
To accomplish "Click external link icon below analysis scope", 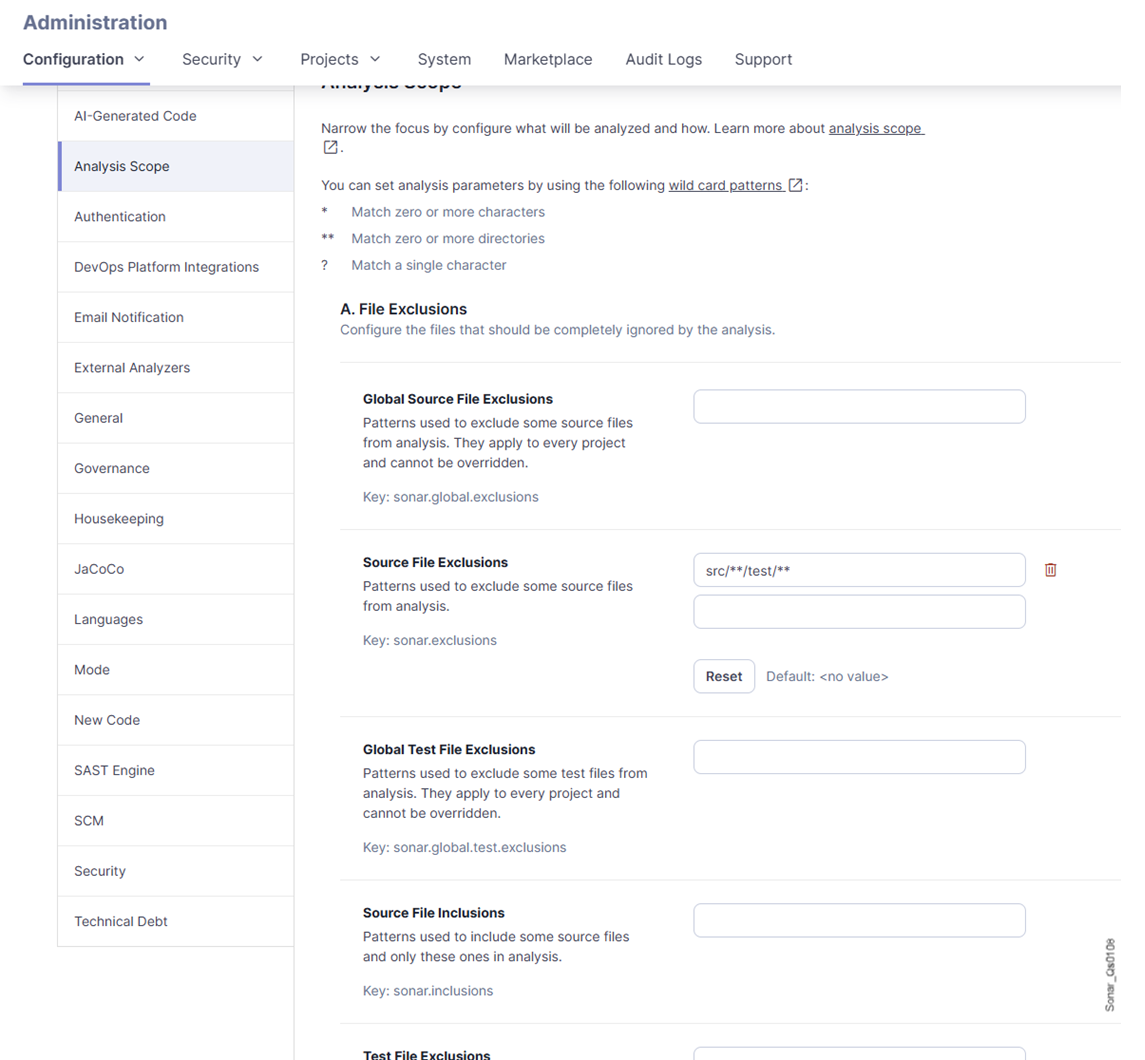I will pos(330,148).
